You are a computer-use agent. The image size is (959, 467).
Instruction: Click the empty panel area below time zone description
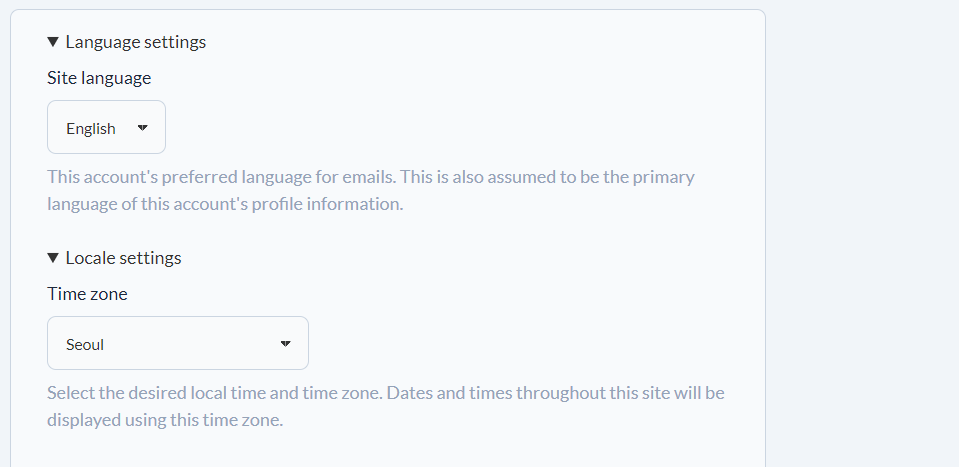click(x=400, y=450)
